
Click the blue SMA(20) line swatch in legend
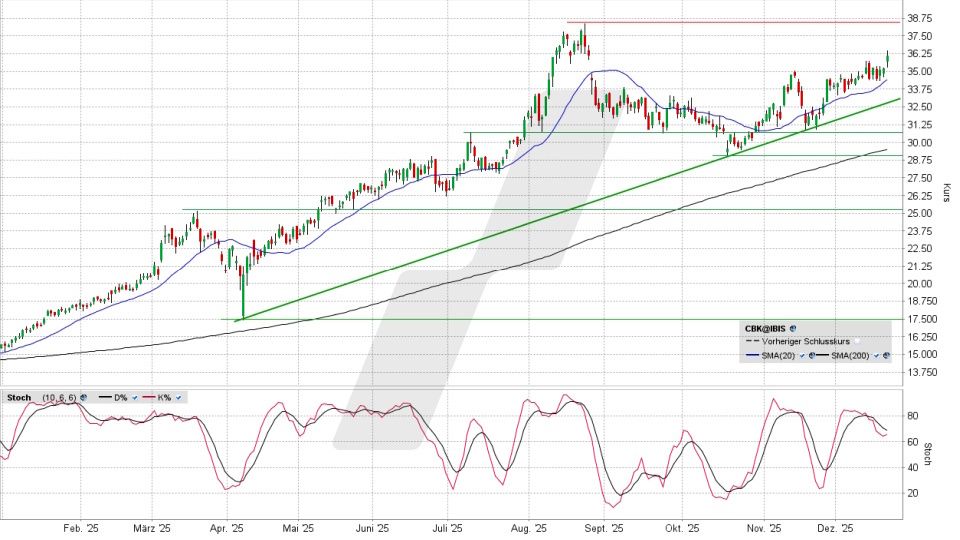point(752,356)
